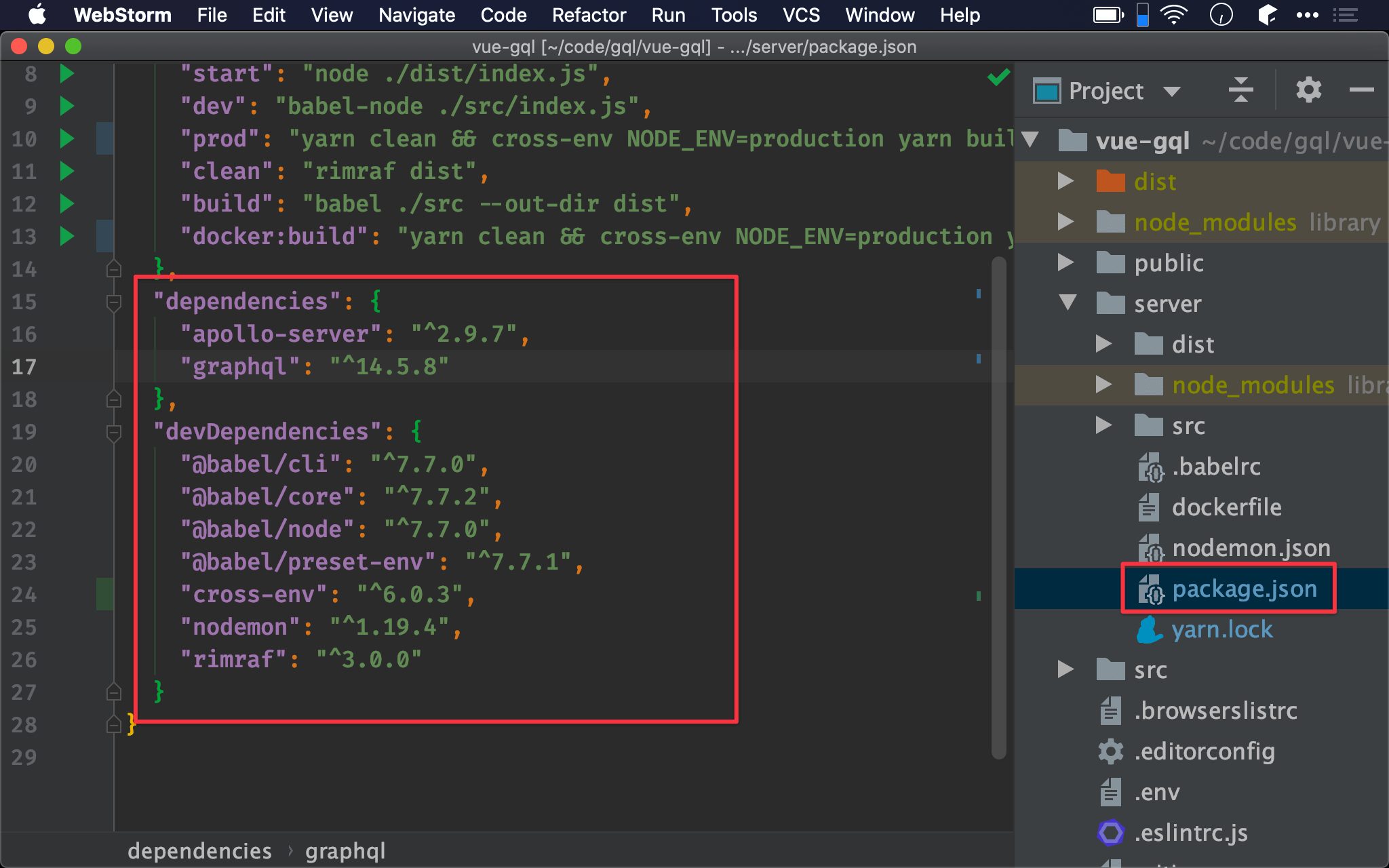1389x868 pixels.
Task: Open the Refactor menu
Action: point(589,15)
